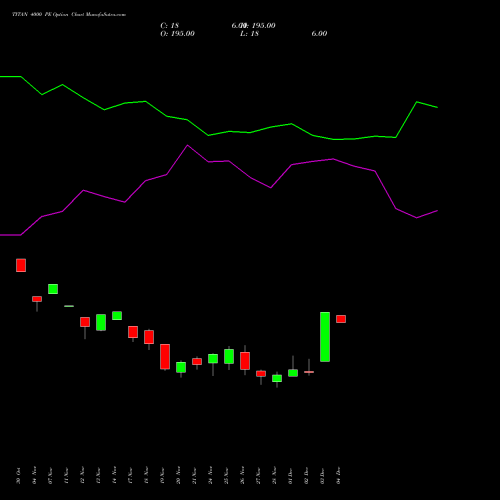
Task: Click the red candlestick for 30 Oct
Action: 21,265
